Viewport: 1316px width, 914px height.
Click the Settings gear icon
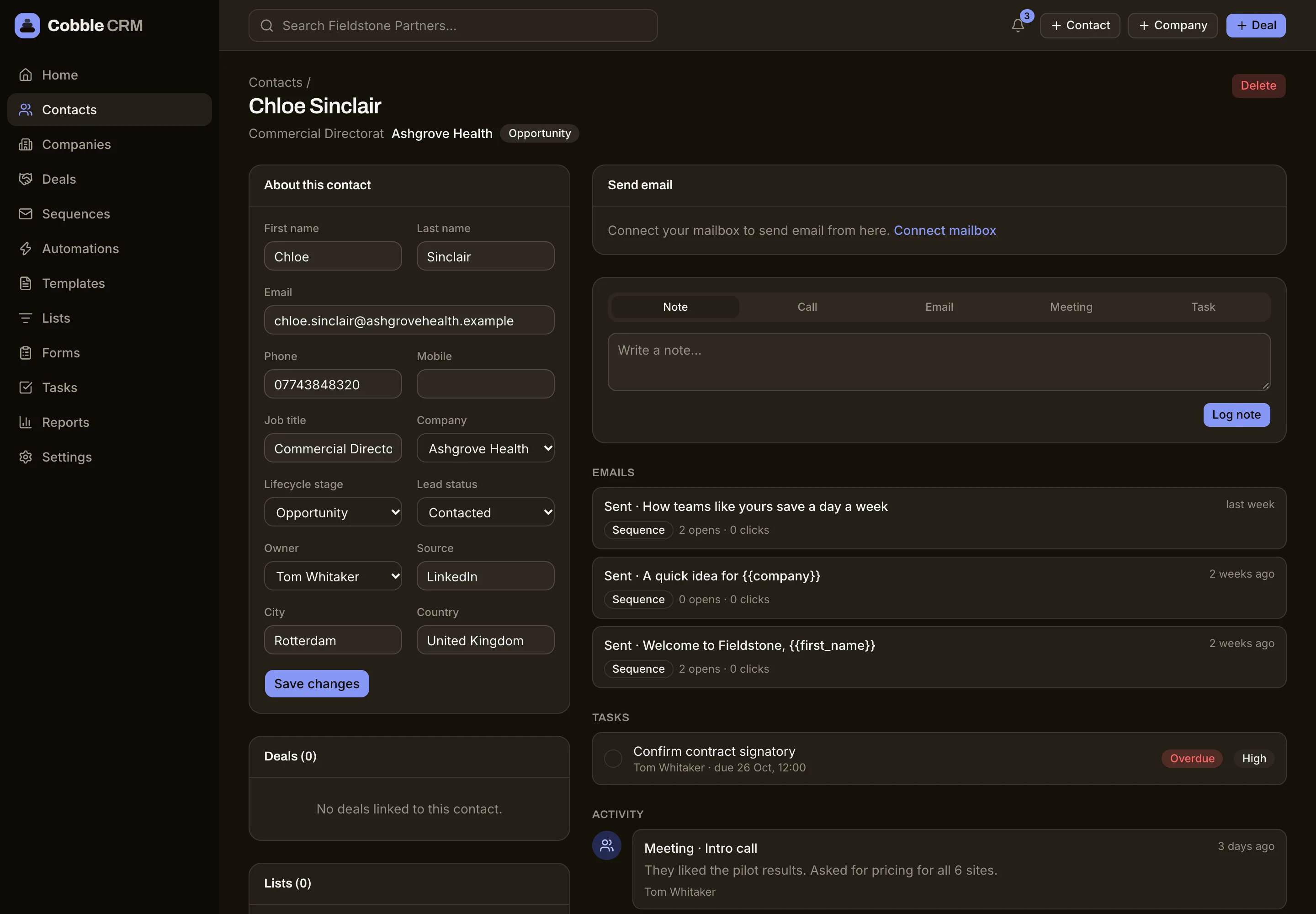point(25,457)
